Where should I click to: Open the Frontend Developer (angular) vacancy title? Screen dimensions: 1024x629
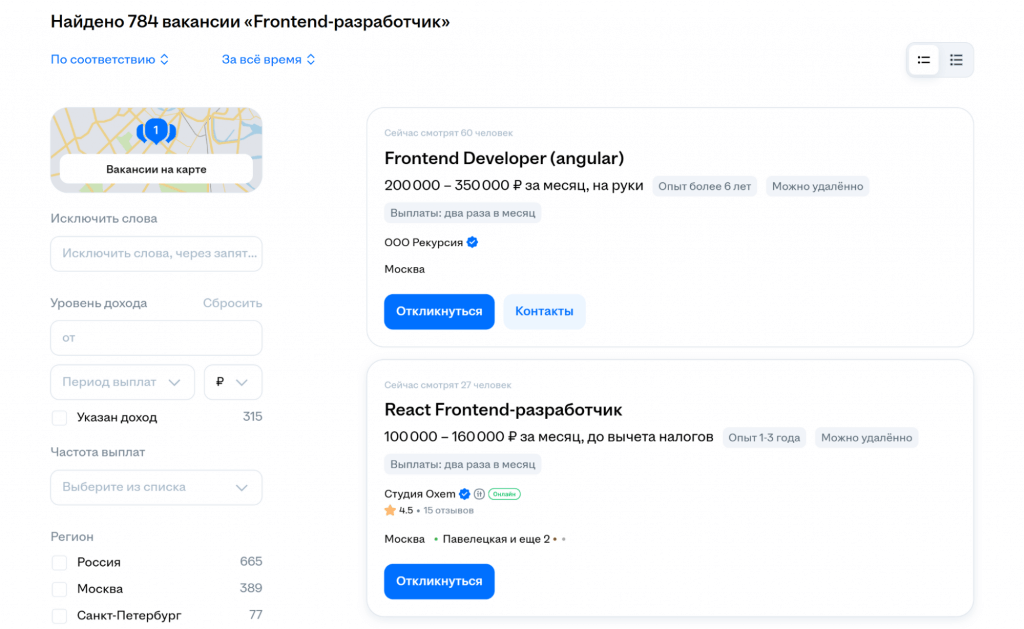(x=504, y=158)
